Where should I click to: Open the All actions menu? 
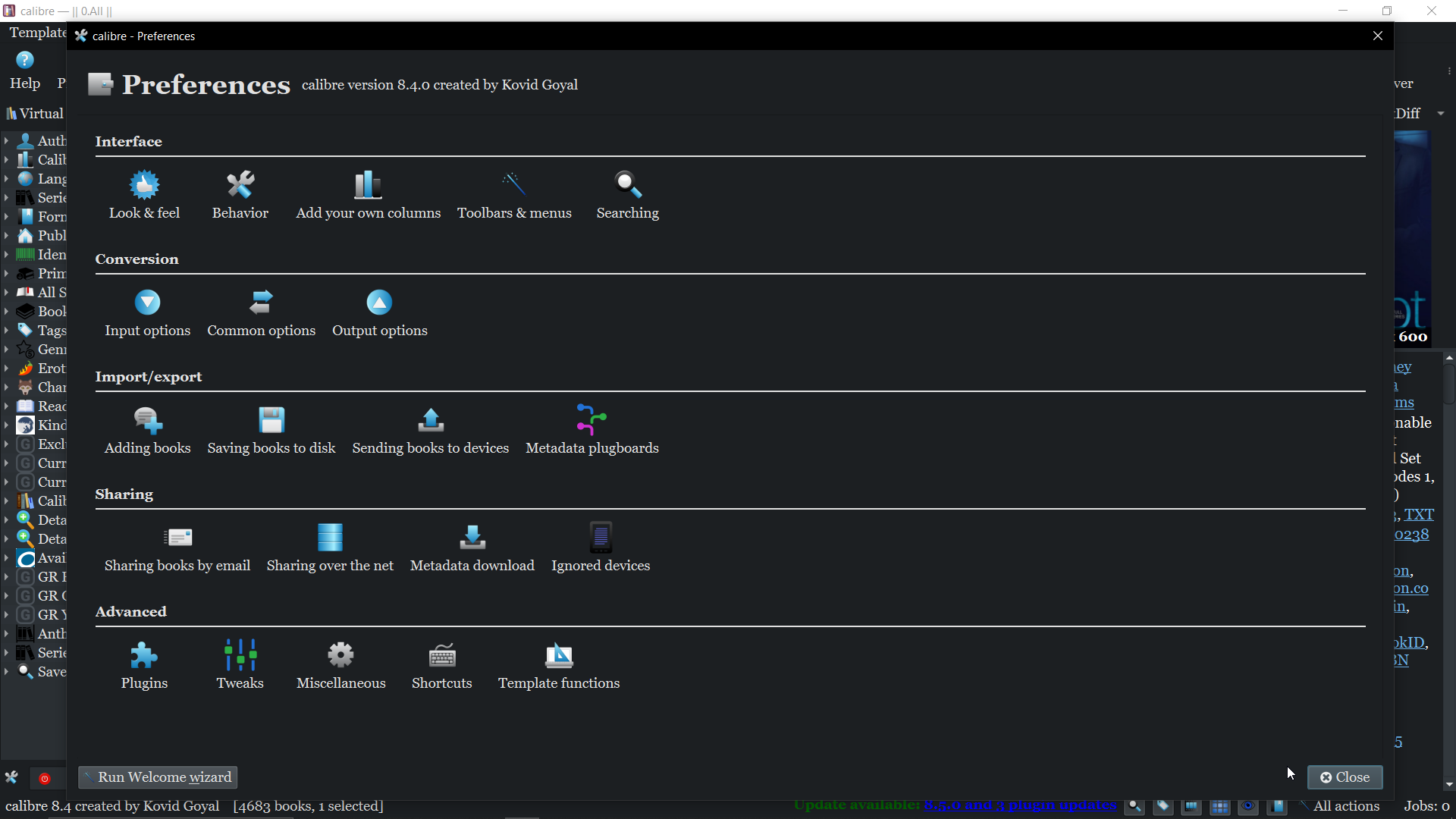1345,806
